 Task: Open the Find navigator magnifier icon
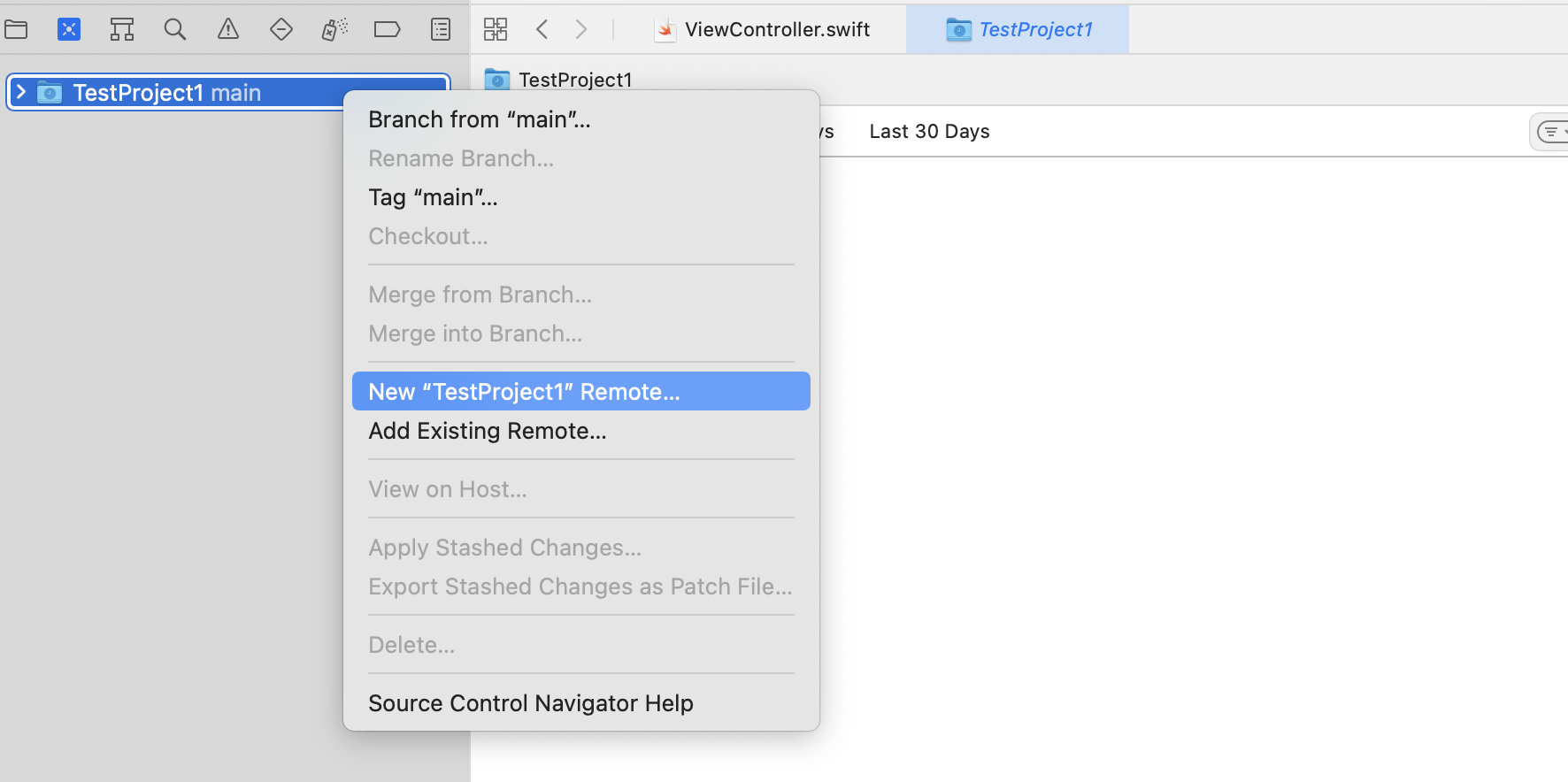click(175, 29)
